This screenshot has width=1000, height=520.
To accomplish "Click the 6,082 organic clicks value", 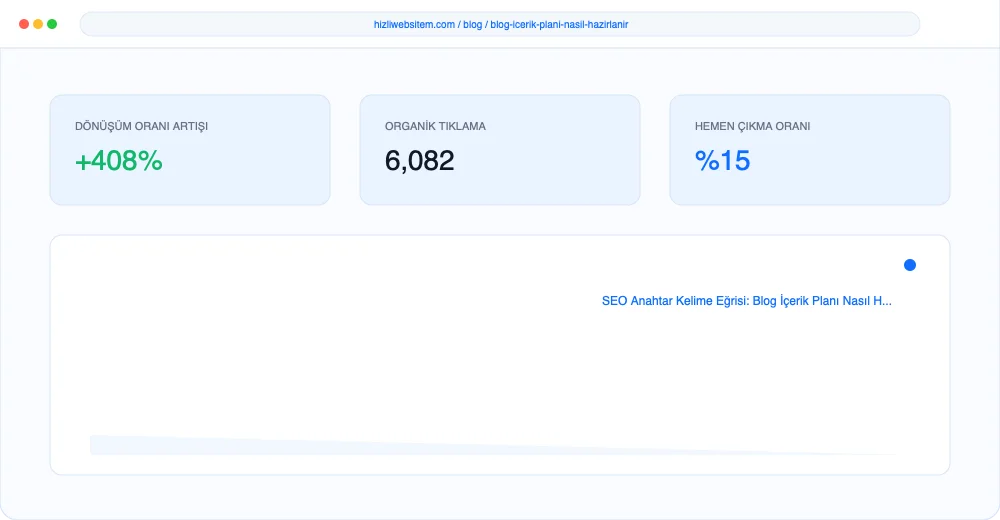I will [x=420, y=160].
